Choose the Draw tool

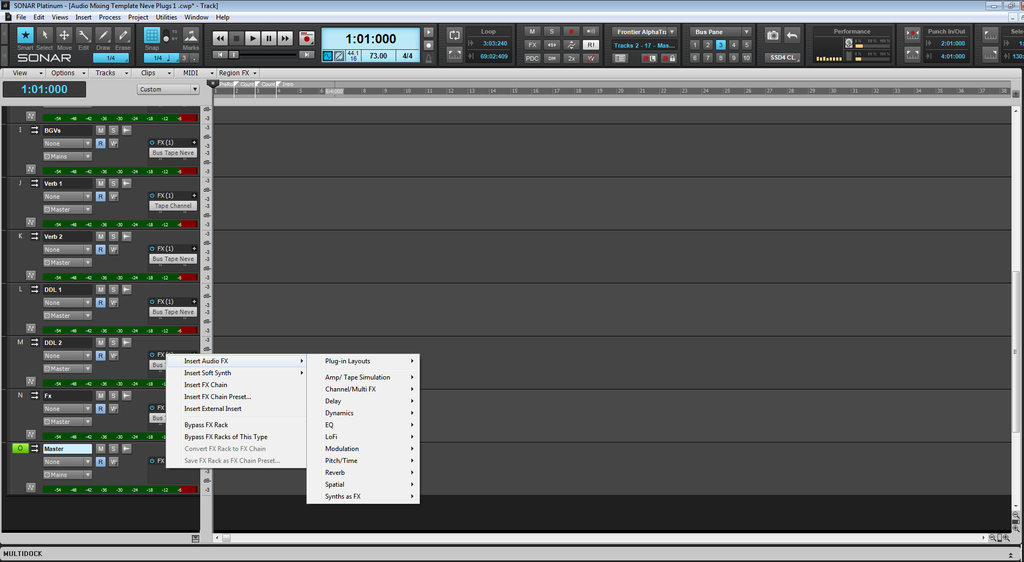103,38
